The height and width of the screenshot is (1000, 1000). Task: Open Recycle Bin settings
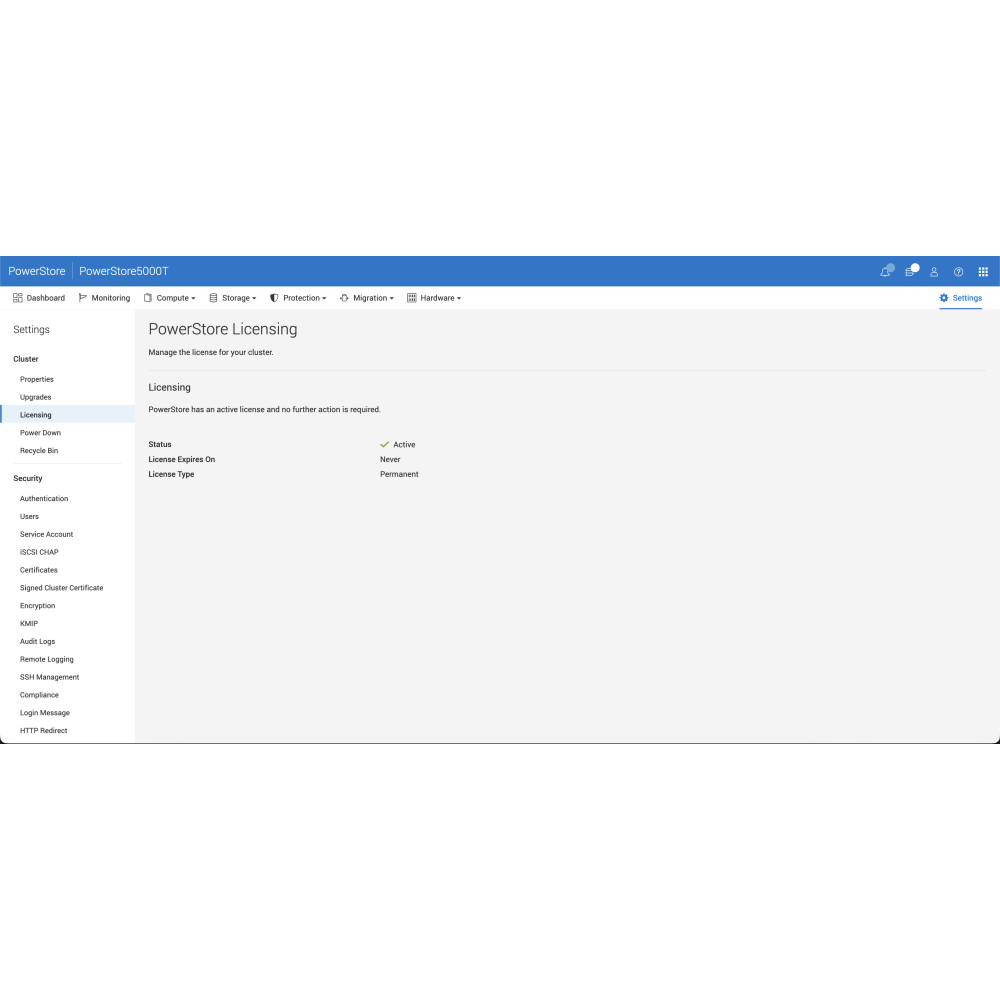coord(39,451)
